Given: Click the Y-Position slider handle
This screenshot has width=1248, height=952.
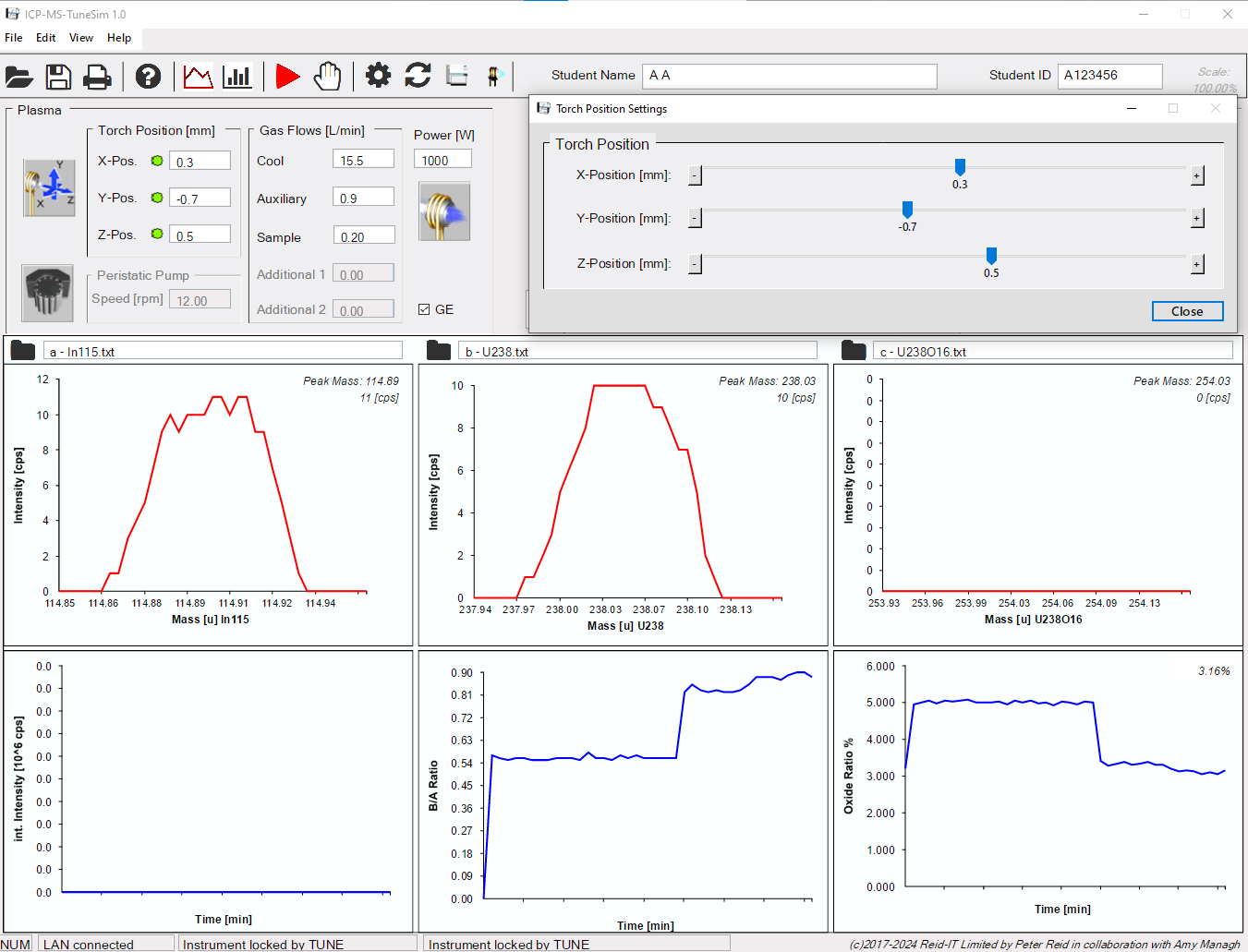Looking at the screenshot, I should tap(907, 210).
